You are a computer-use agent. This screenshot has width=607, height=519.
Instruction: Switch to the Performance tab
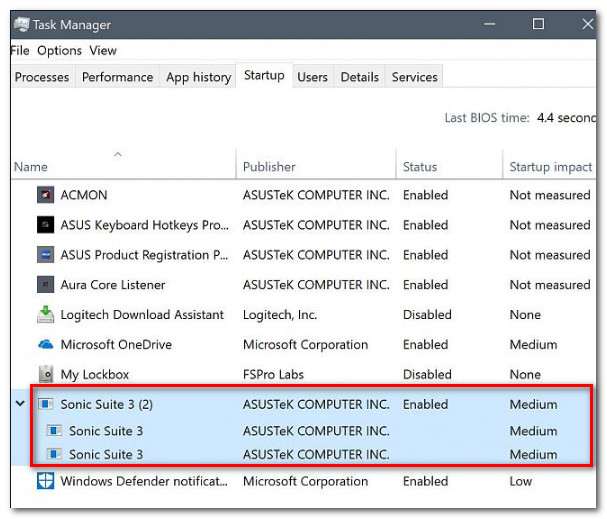pos(117,77)
